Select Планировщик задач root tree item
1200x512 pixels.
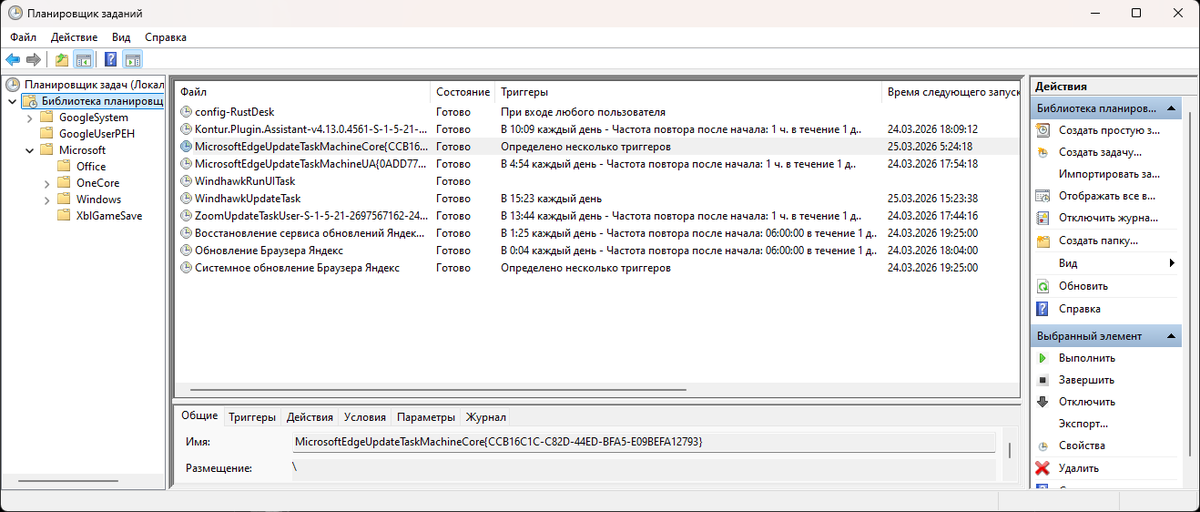pyautogui.click(x=84, y=85)
